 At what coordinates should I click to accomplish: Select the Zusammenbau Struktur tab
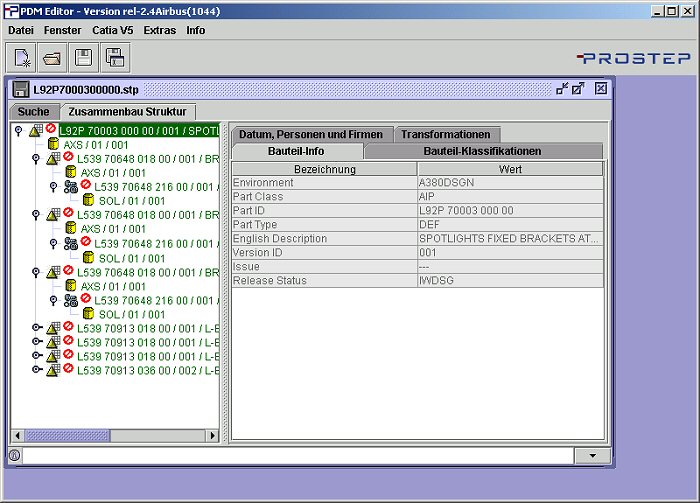point(128,111)
